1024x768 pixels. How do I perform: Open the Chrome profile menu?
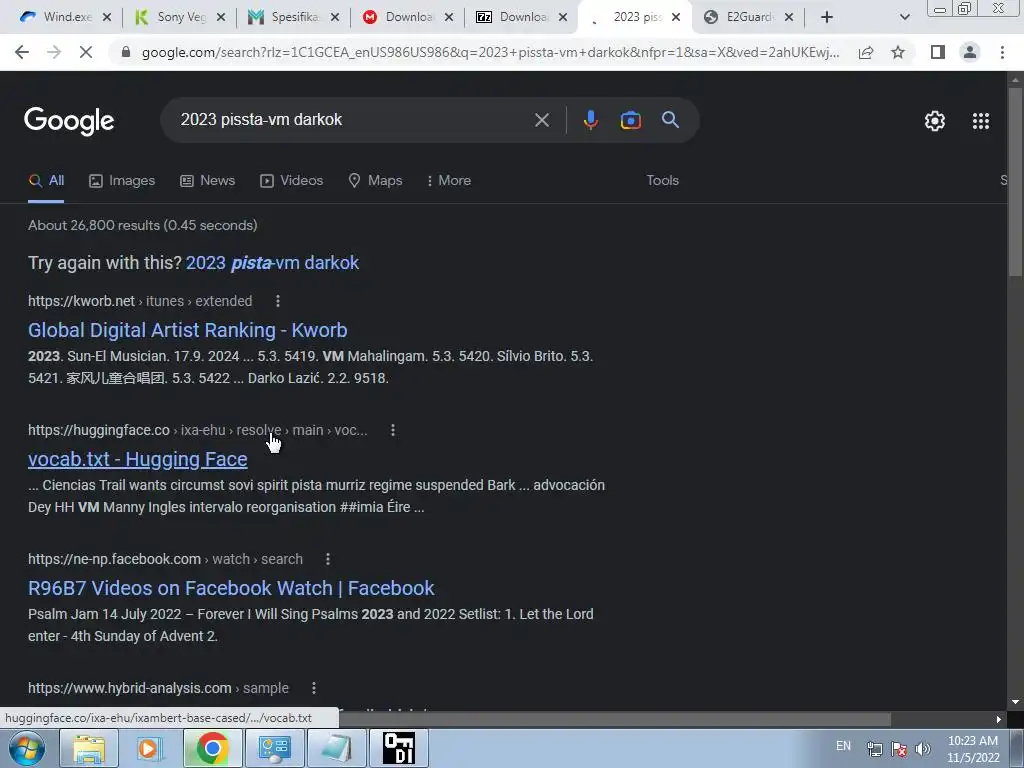tap(970, 52)
